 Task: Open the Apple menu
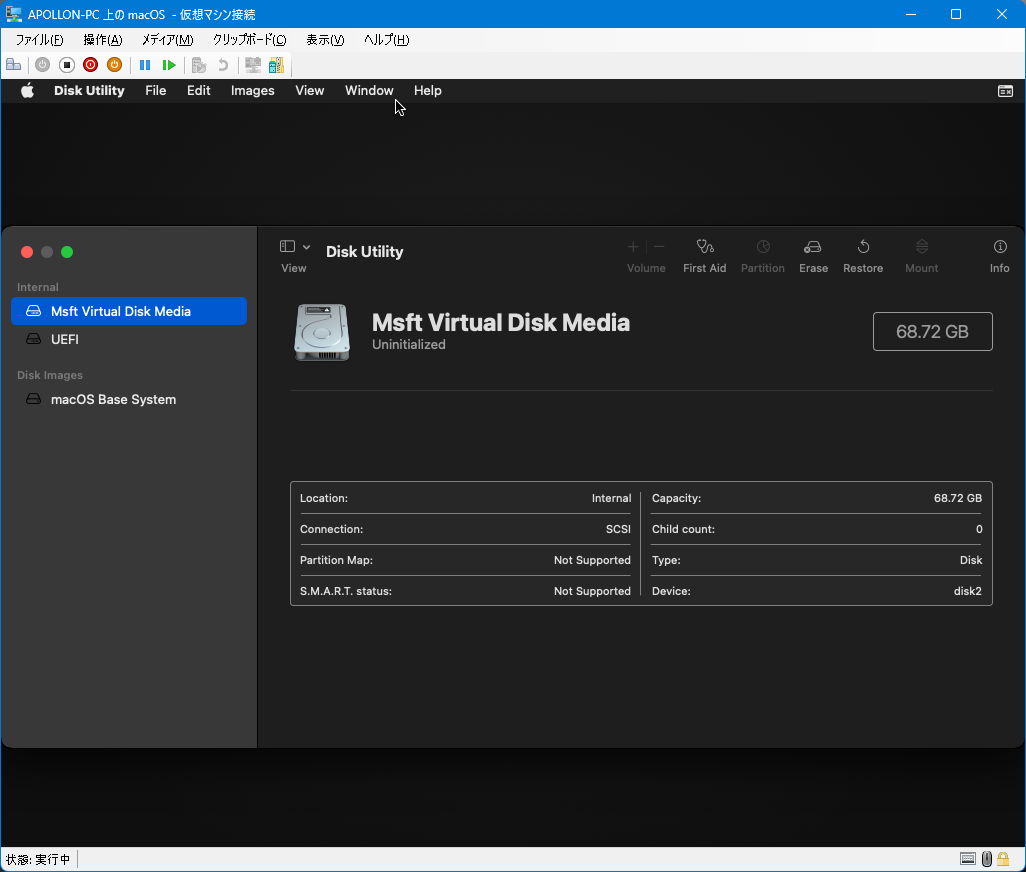(x=27, y=91)
